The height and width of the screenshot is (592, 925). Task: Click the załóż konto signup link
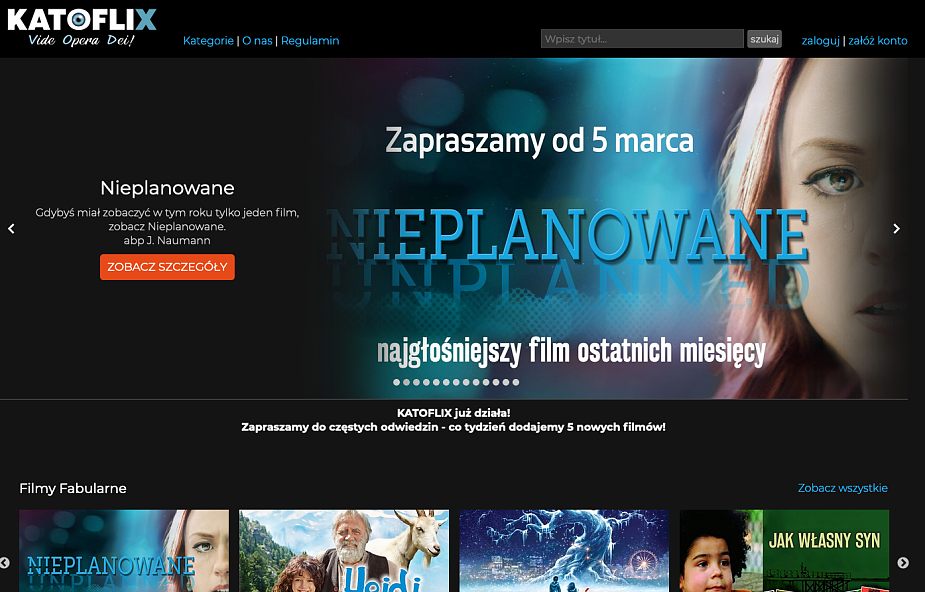click(x=877, y=41)
